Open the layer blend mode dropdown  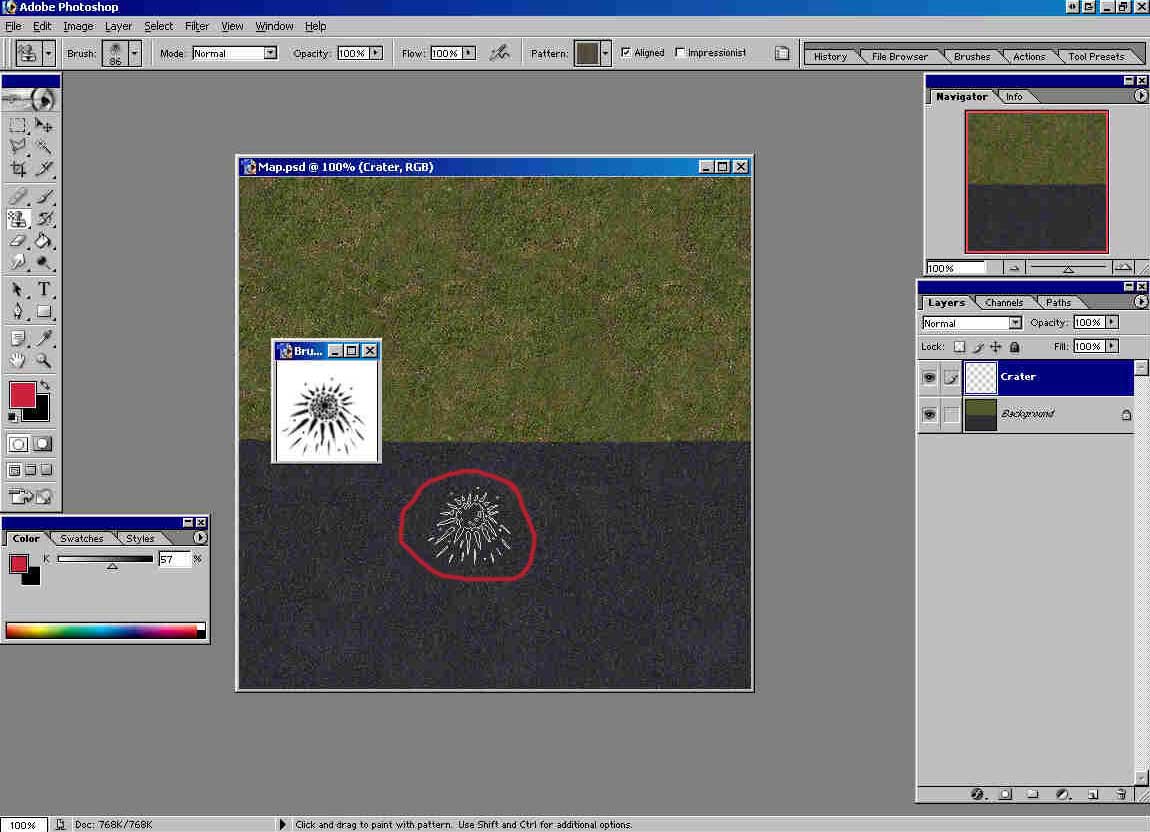pyautogui.click(x=1015, y=323)
